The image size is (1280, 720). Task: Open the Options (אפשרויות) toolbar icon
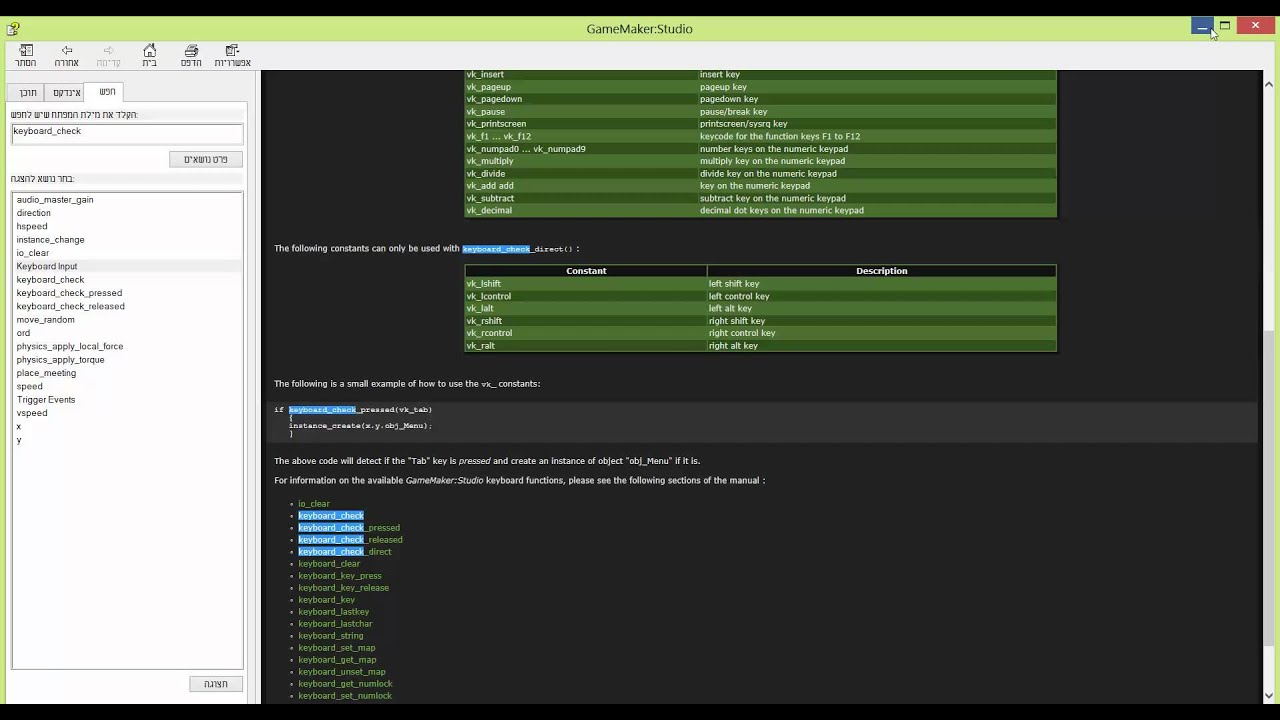[233, 55]
